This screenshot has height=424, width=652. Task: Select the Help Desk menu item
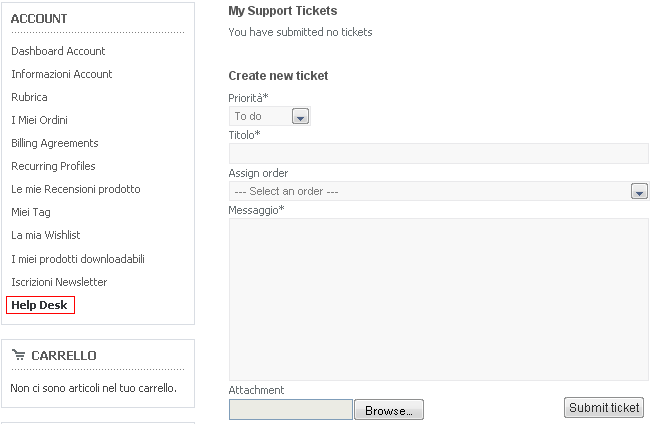pos(40,305)
